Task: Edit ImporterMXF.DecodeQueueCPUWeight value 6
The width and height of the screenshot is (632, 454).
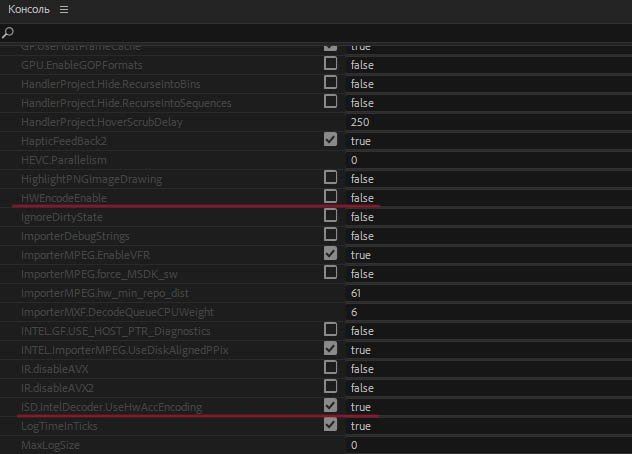Action: [489, 312]
